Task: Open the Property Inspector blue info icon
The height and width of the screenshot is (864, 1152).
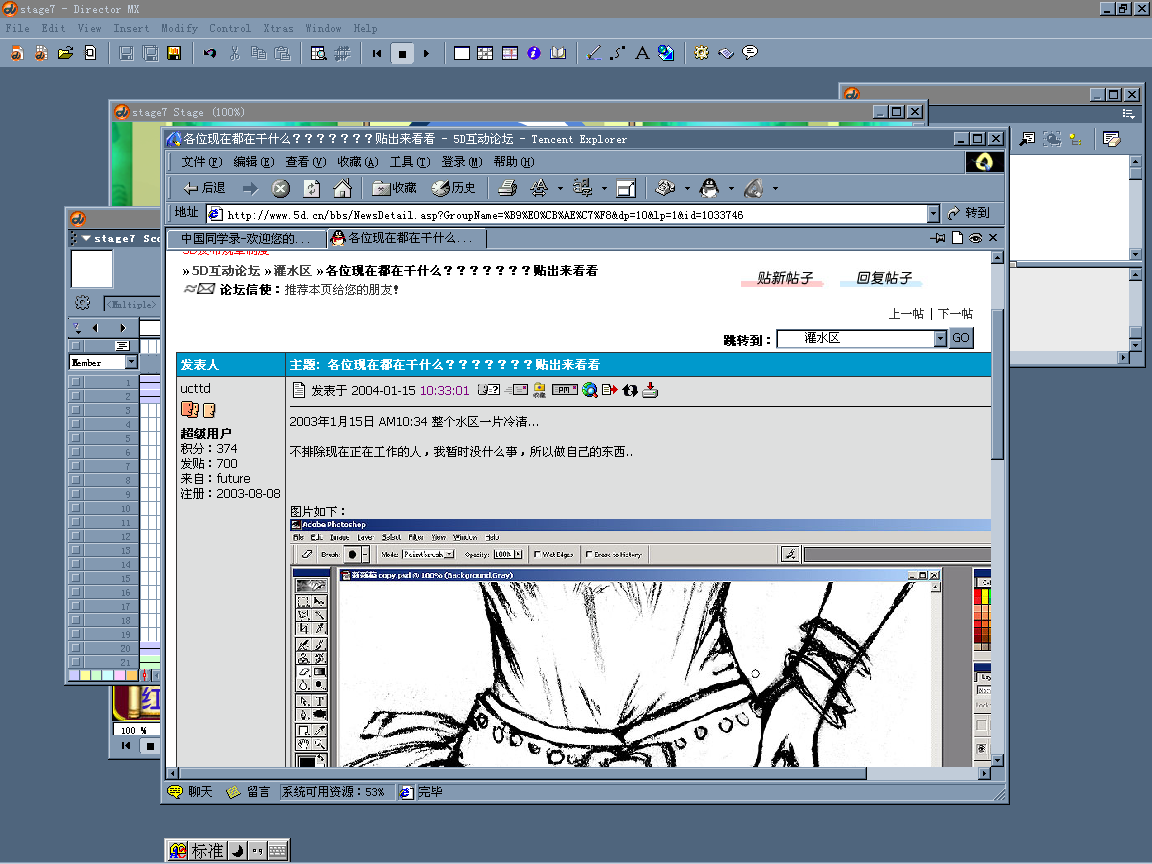Action: [x=534, y=53]
